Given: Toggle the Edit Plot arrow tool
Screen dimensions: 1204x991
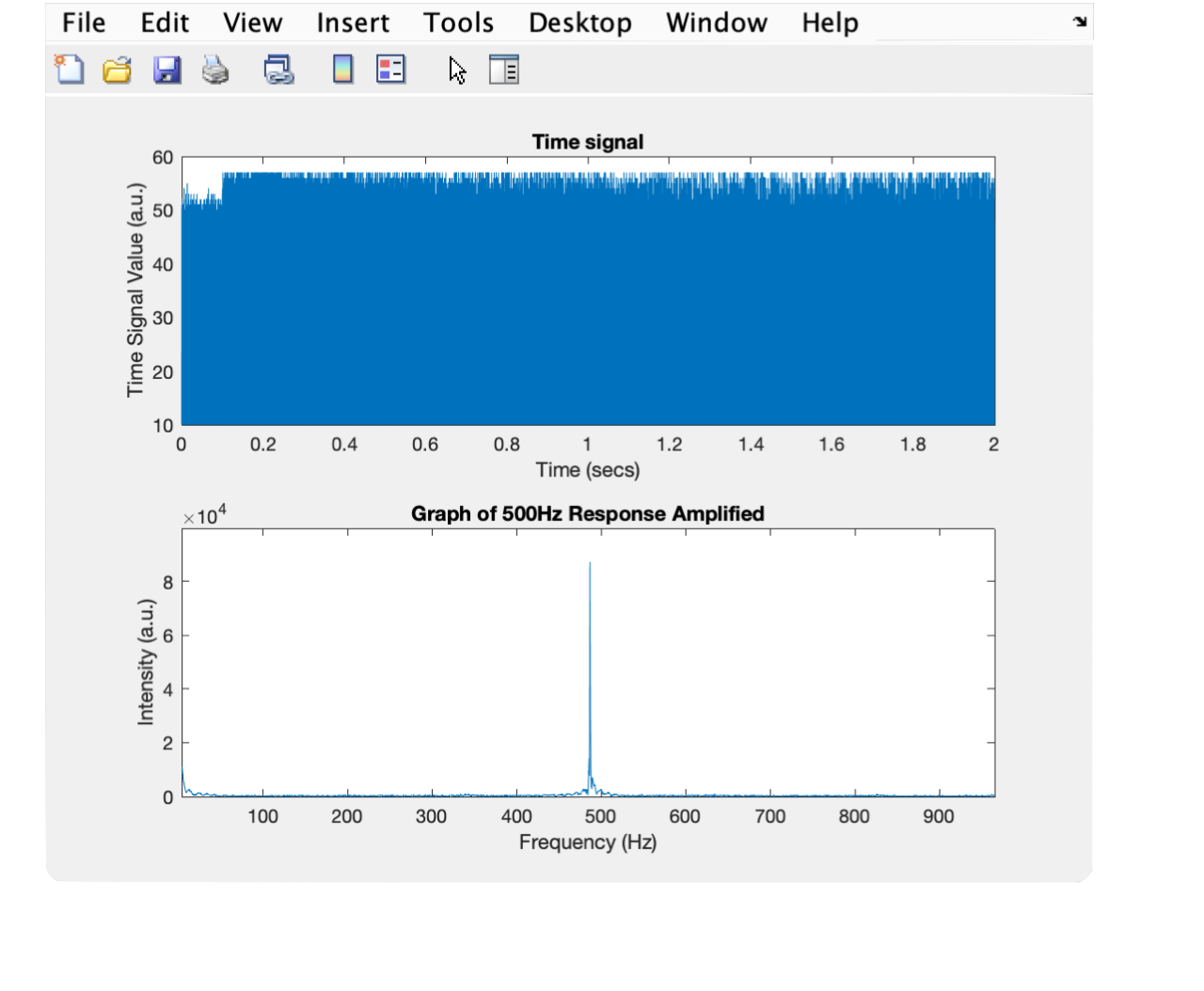Looking at the screenshot, I should [x=457, y=71].
